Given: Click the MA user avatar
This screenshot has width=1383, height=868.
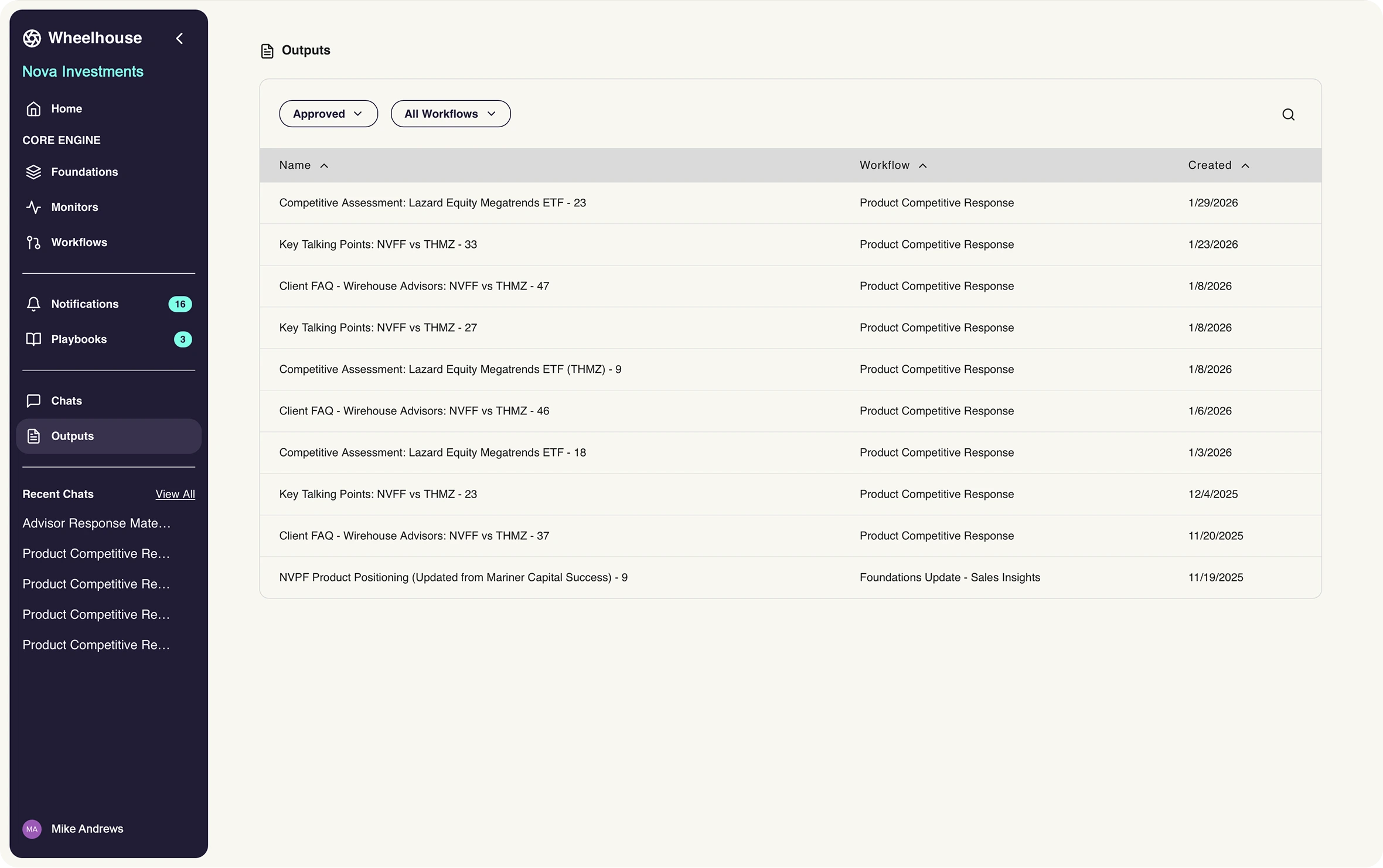Looking at the screenshot, I should (x=32, y=829).
